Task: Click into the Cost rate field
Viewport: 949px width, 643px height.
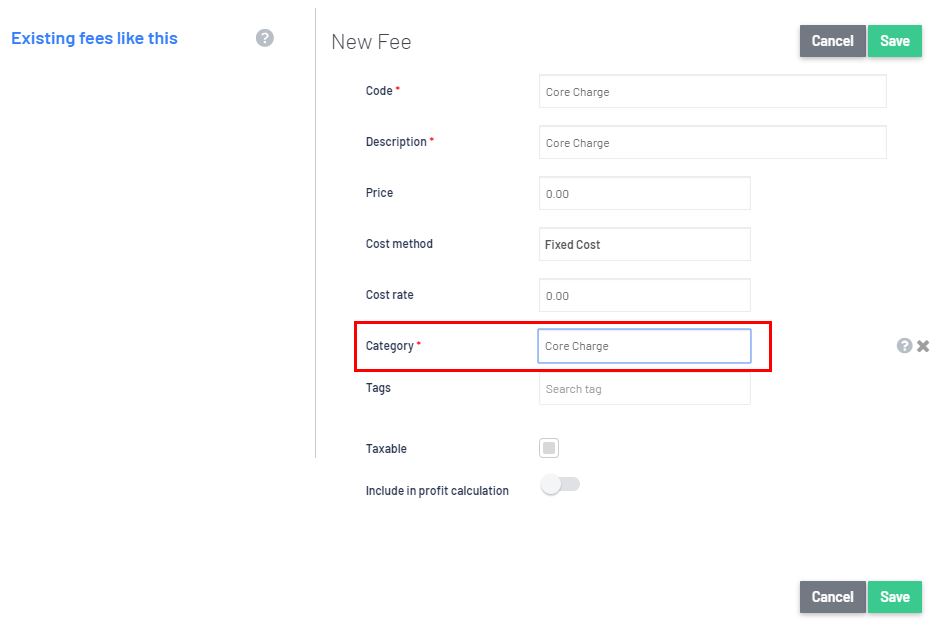Action: [x=645, y=295]
